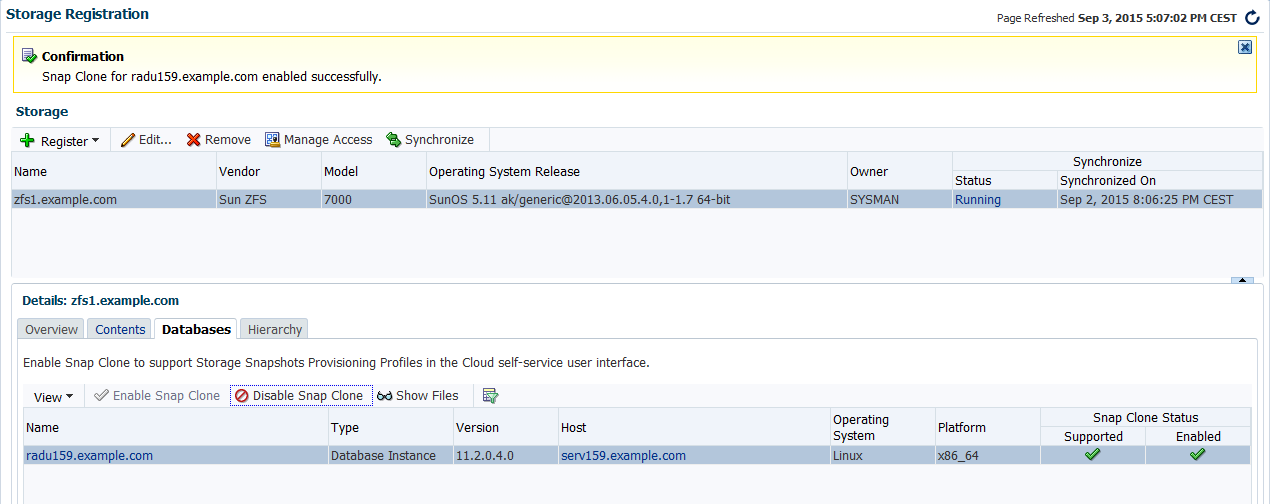1270x504 pixels.
Task: Click the page refresh icon
Action: coord(1252,18)
